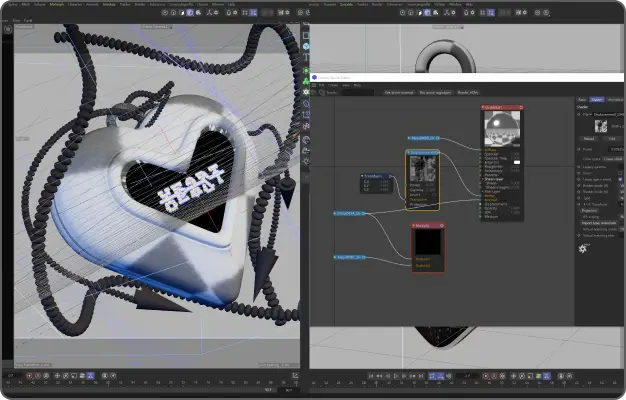Viewport: 626px width, 400px height.
Task: Click the Perspective label in left viewport
Action: coord(24,27)
